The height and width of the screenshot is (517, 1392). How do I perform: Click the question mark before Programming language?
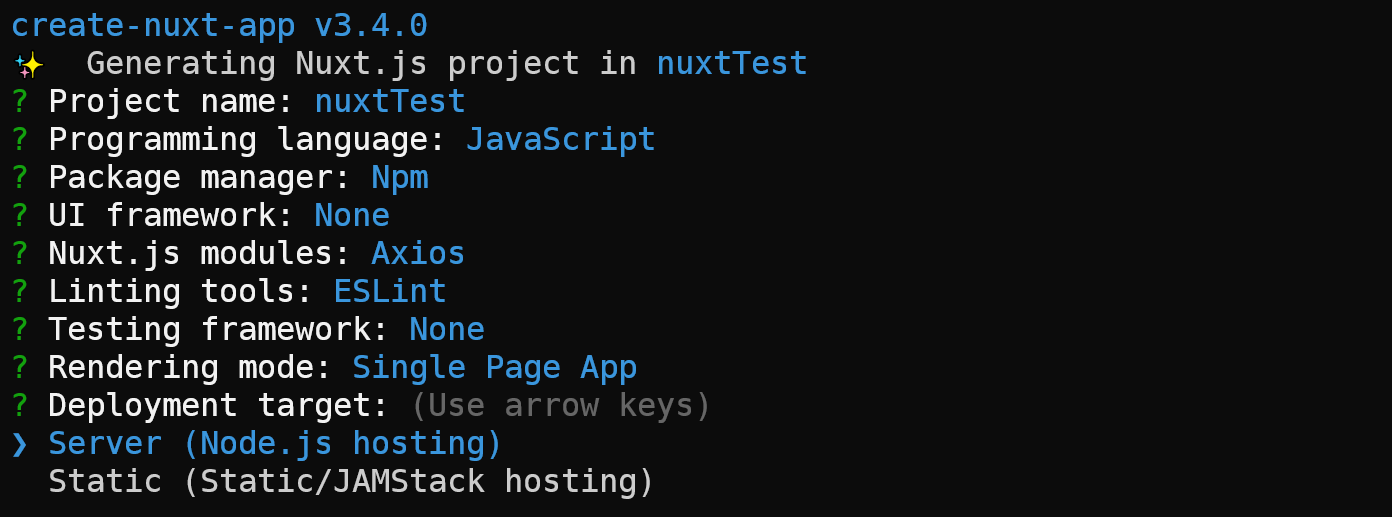[x=20, y=140]
